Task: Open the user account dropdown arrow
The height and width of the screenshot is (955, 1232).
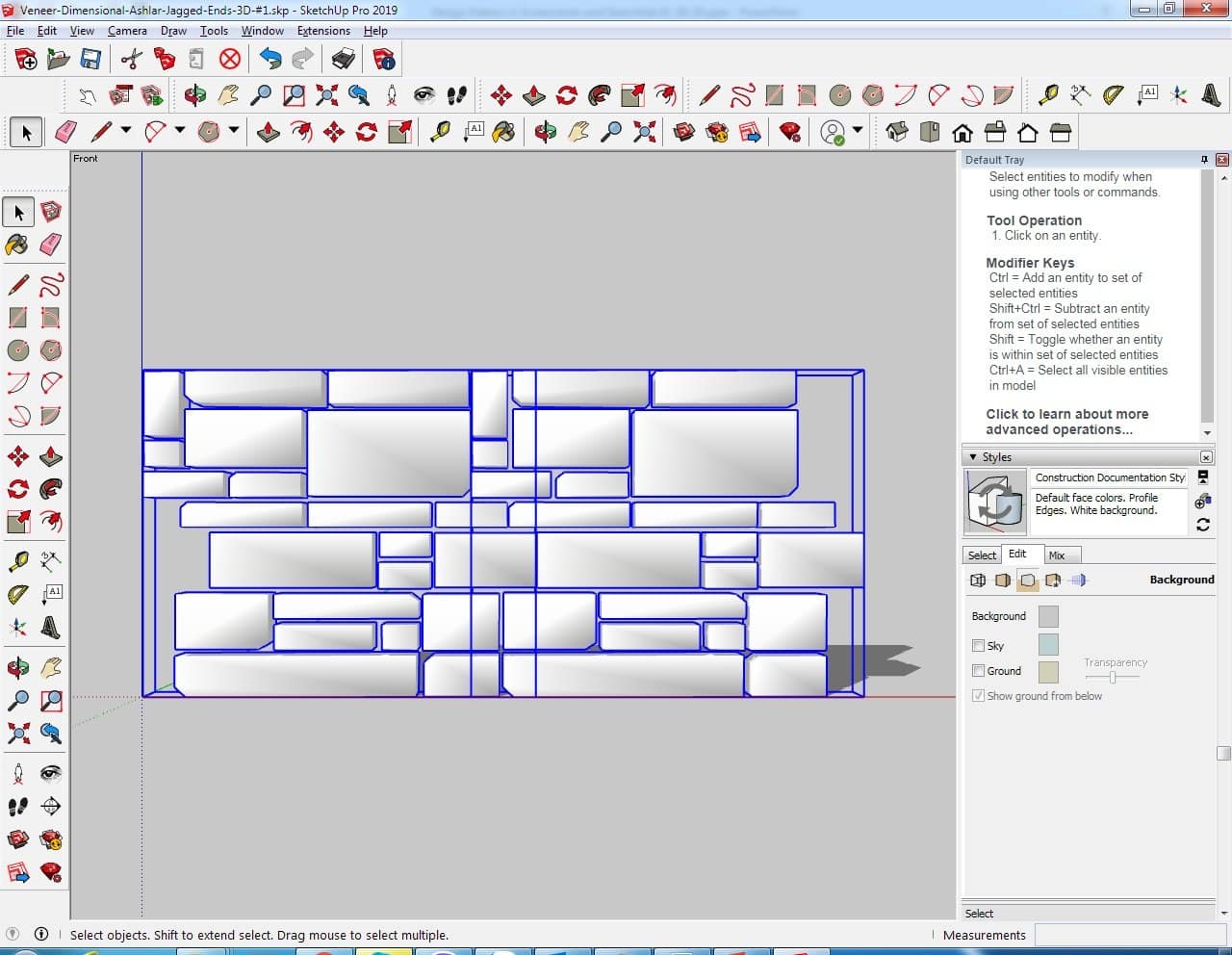Action: click(x=858, y=131)
